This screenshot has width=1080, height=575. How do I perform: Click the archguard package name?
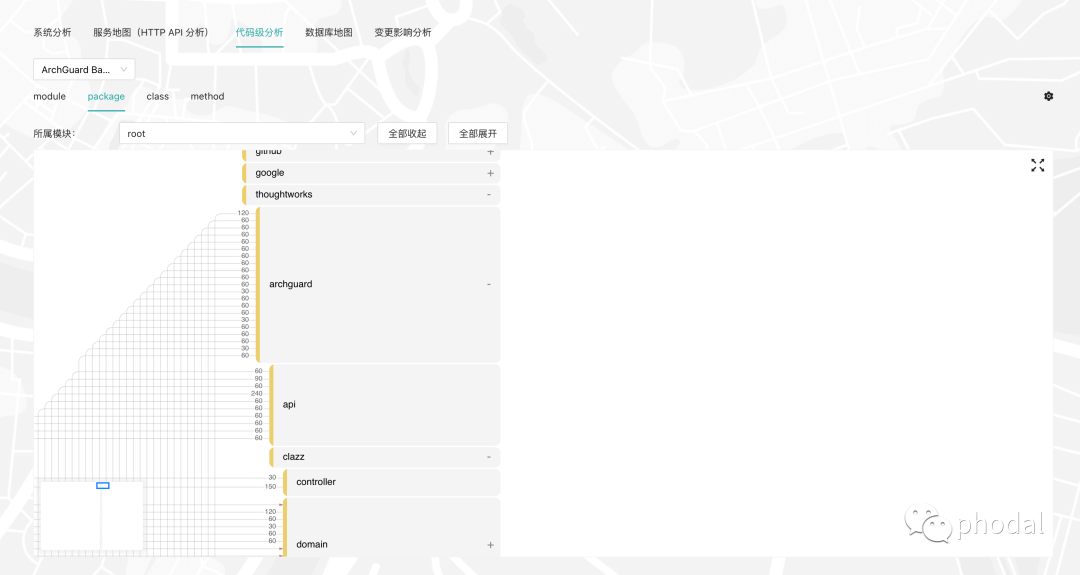291,284
